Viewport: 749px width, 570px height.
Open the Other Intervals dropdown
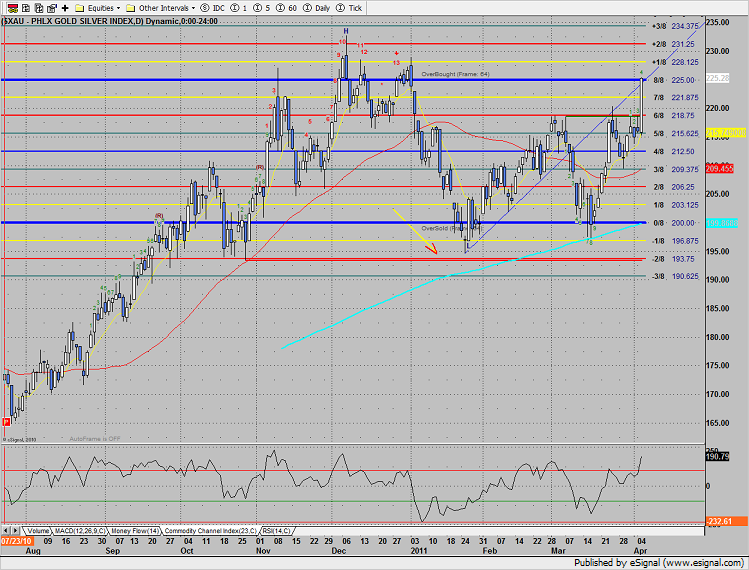[x=160, y=8]
